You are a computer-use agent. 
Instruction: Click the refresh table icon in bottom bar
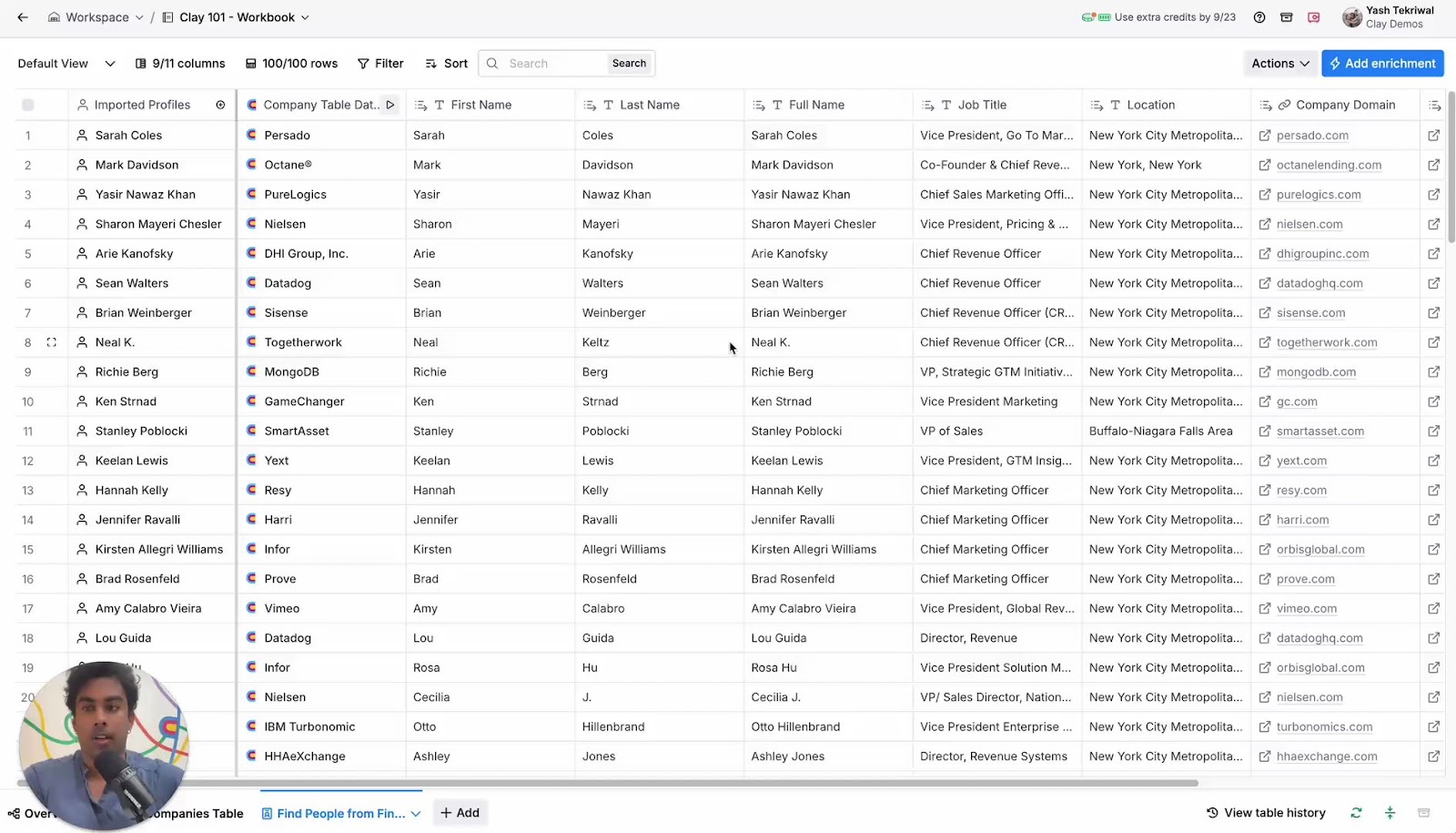click(x=1356, y=812)
